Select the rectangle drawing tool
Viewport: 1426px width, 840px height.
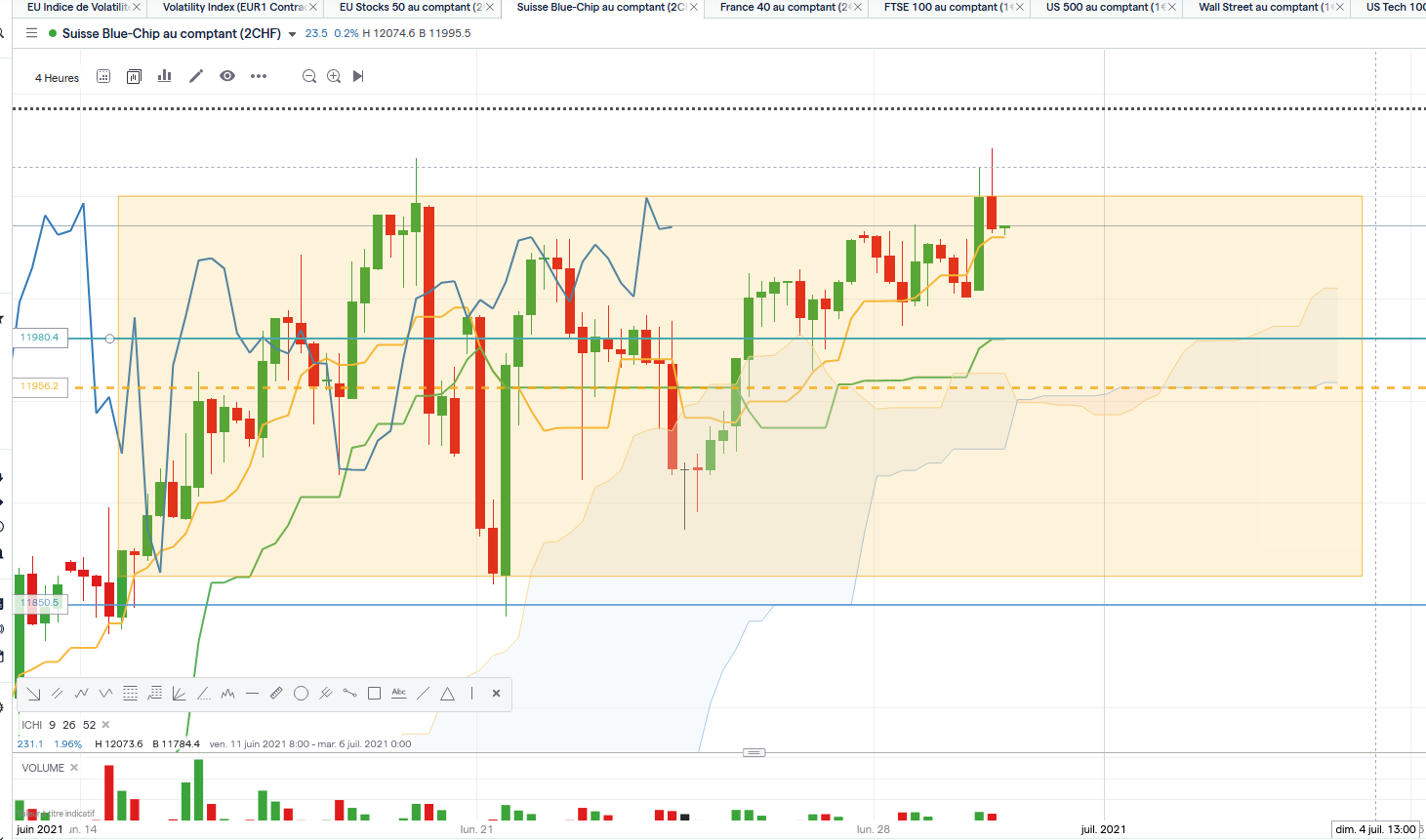(374, 694)
